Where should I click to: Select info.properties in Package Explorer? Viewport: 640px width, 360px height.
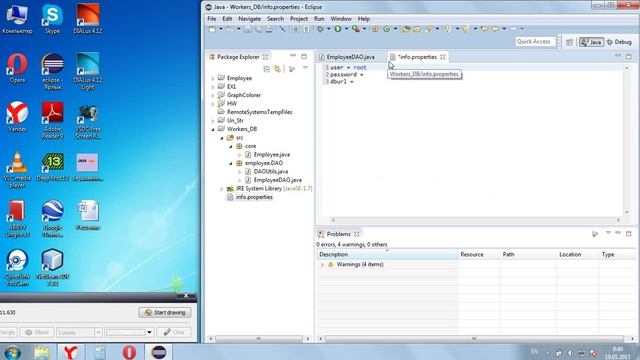click(x=254, y=197)
